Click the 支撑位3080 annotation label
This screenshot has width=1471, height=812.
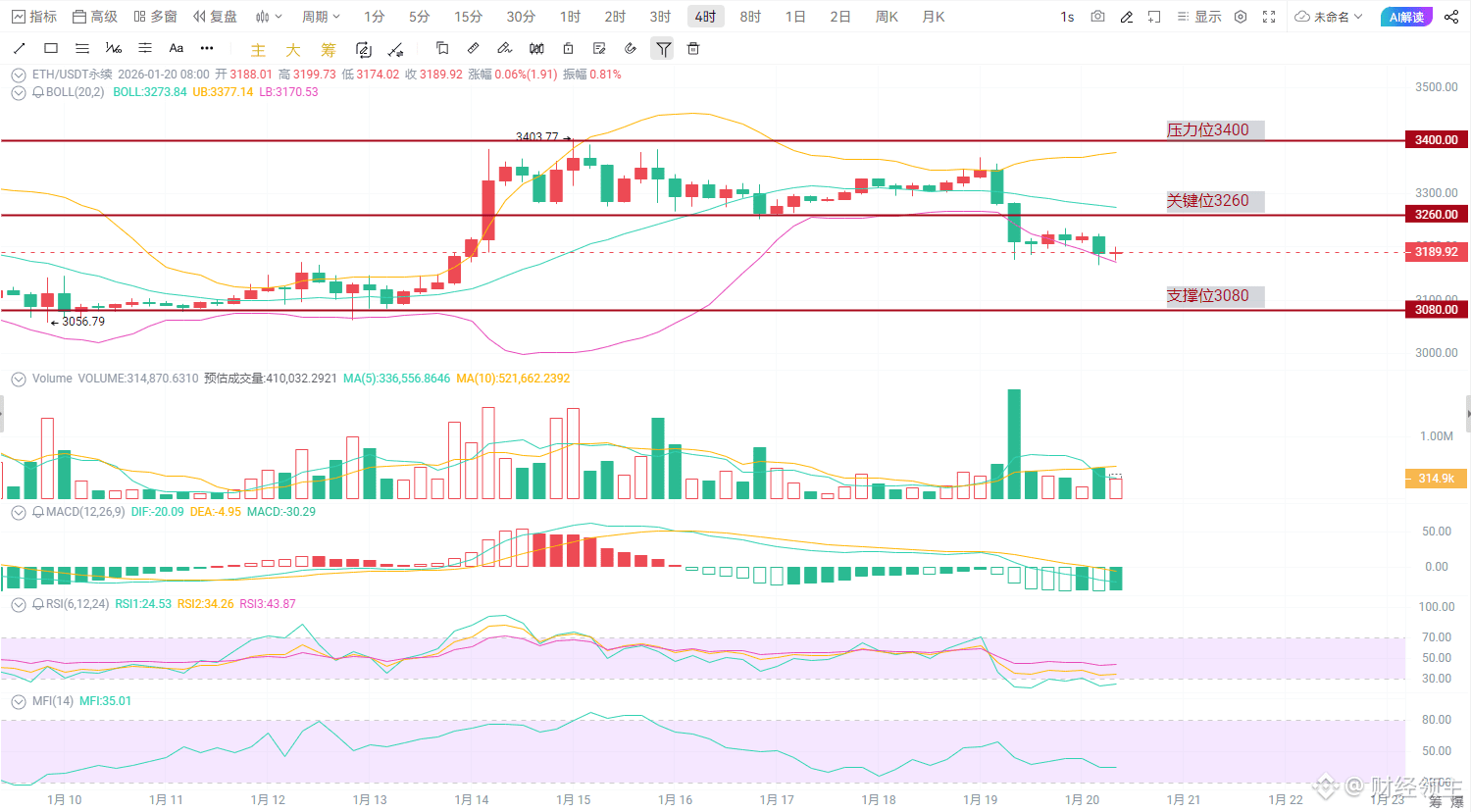1215,295
